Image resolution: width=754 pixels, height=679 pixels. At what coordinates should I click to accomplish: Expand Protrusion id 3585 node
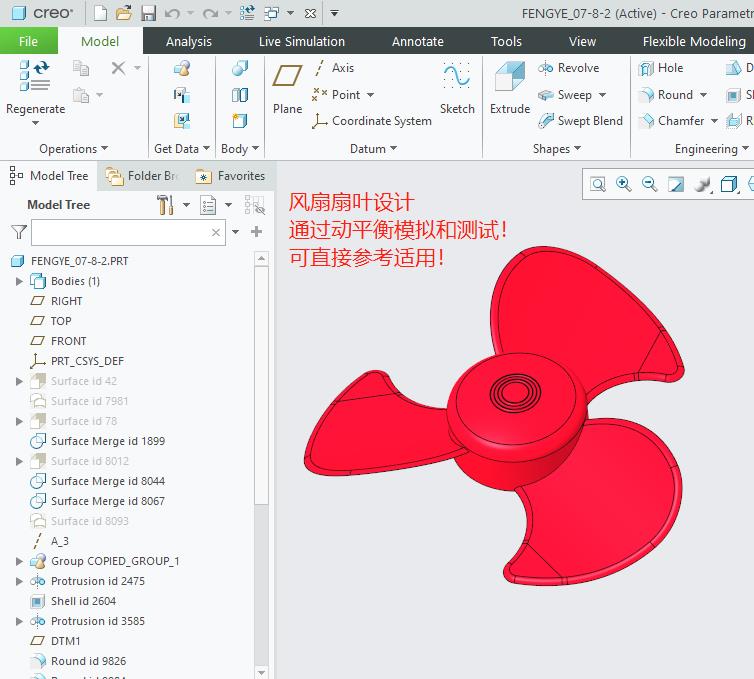click(19, 621)
